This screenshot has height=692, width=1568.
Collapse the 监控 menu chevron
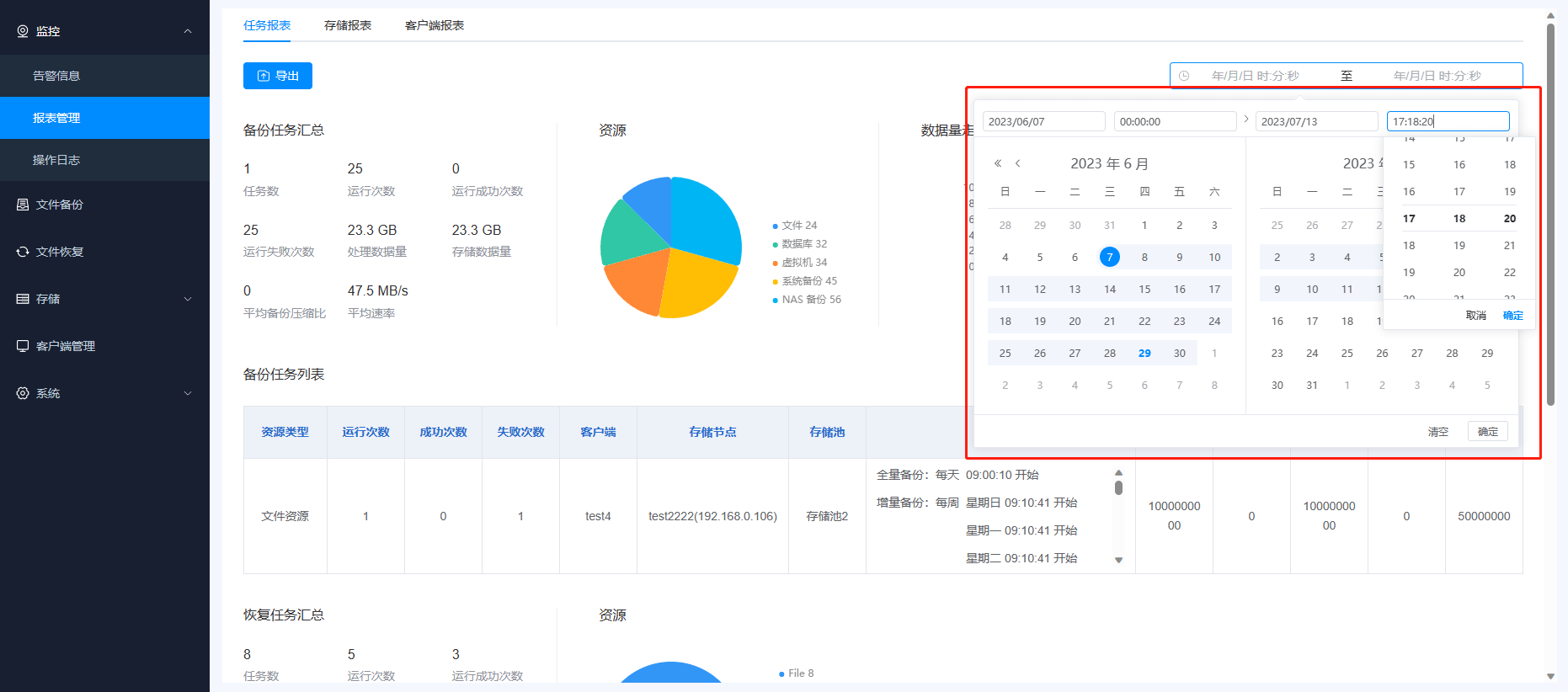coord(188,31)
